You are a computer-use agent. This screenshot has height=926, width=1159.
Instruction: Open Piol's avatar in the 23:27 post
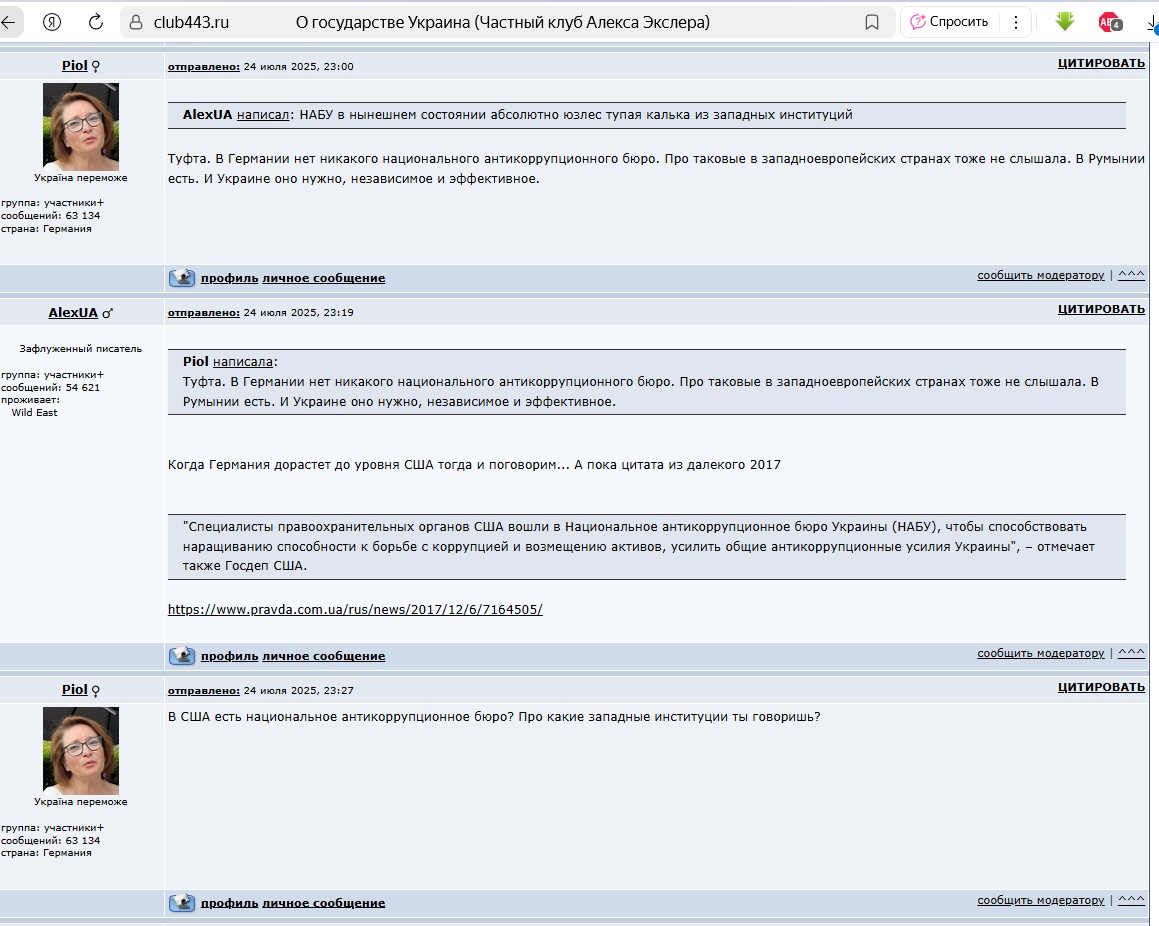81,751
